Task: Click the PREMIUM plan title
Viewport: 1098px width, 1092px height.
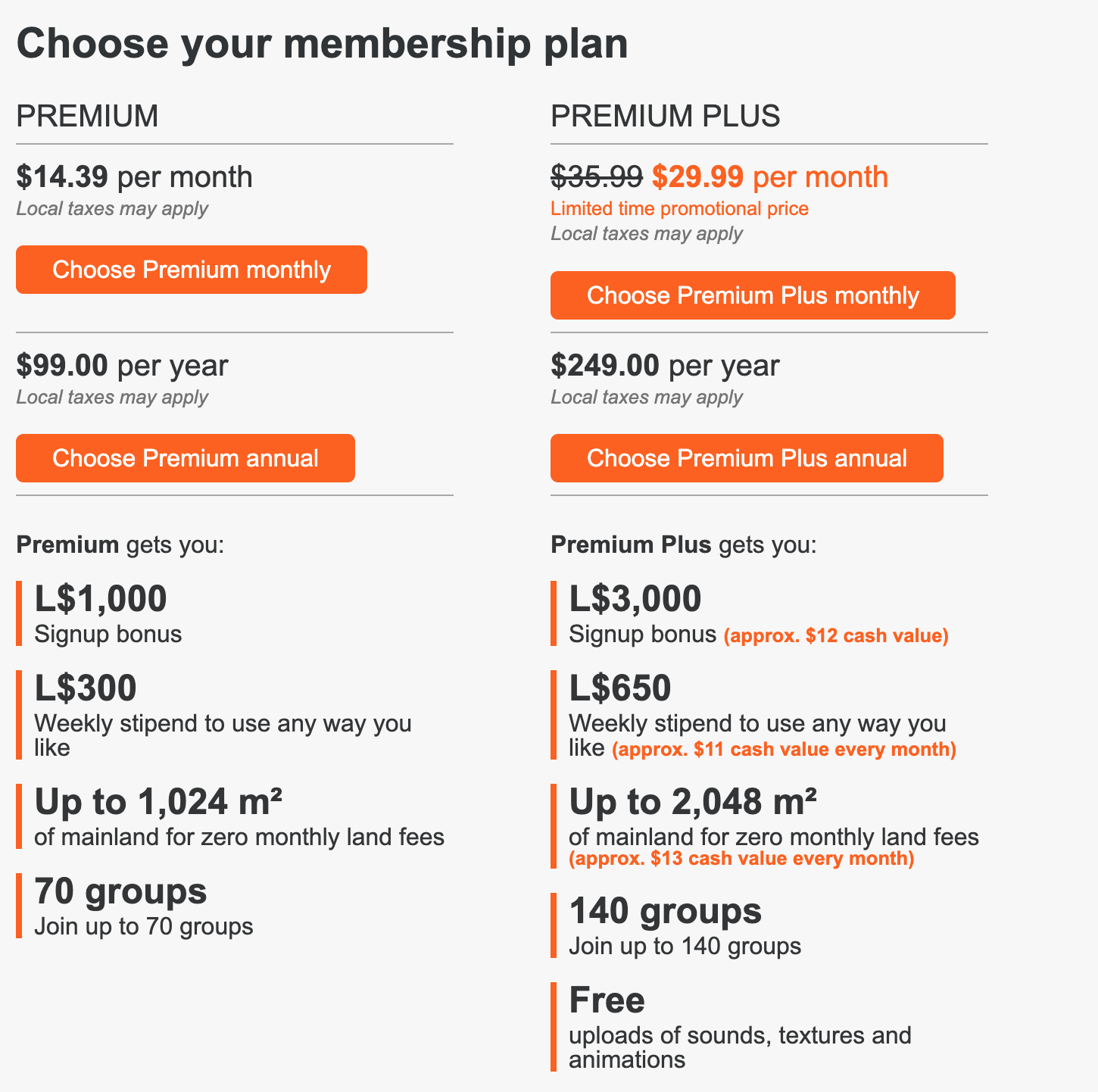Action: (87, 116)
